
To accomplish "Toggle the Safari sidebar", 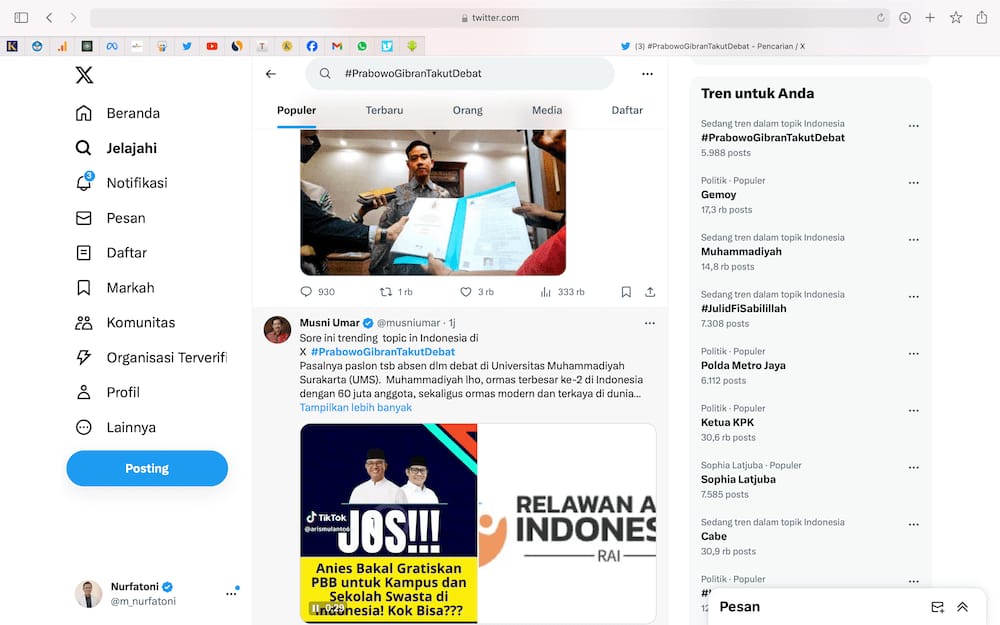I will point(21,18).
